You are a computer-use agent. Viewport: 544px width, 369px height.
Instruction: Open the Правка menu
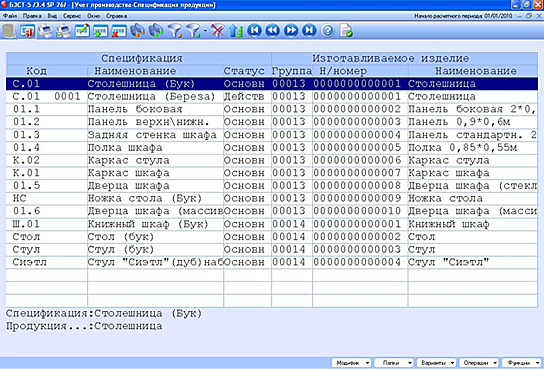coord(32,16)
